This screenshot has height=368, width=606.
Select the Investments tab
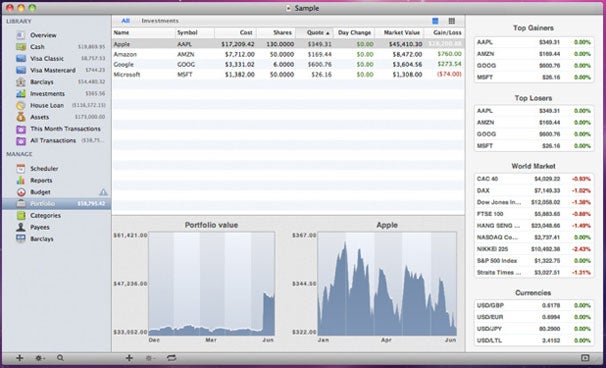[160, 21]
